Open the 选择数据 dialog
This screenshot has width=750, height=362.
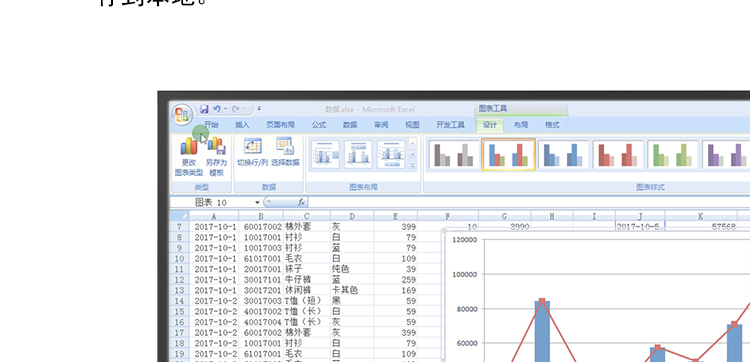pos(285,146)
